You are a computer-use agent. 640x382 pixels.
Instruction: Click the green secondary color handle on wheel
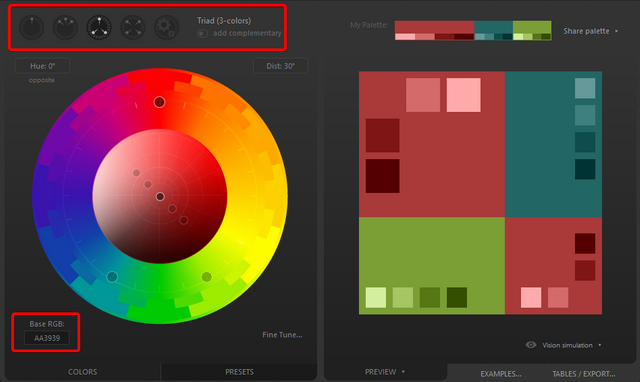(207, 277)
